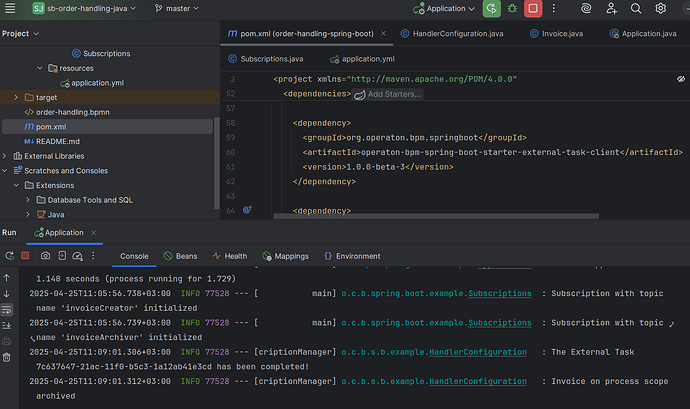Switch to Subscriptions.java tab
This screenshot has height=409, width=690.
coord(266,59)
